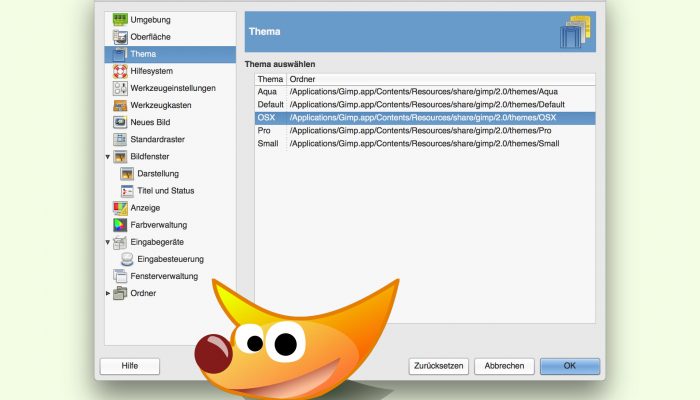Sort by the Ordner column header
Image resolution: width=700 pixels, height=400 pixels.
(441, 79)
